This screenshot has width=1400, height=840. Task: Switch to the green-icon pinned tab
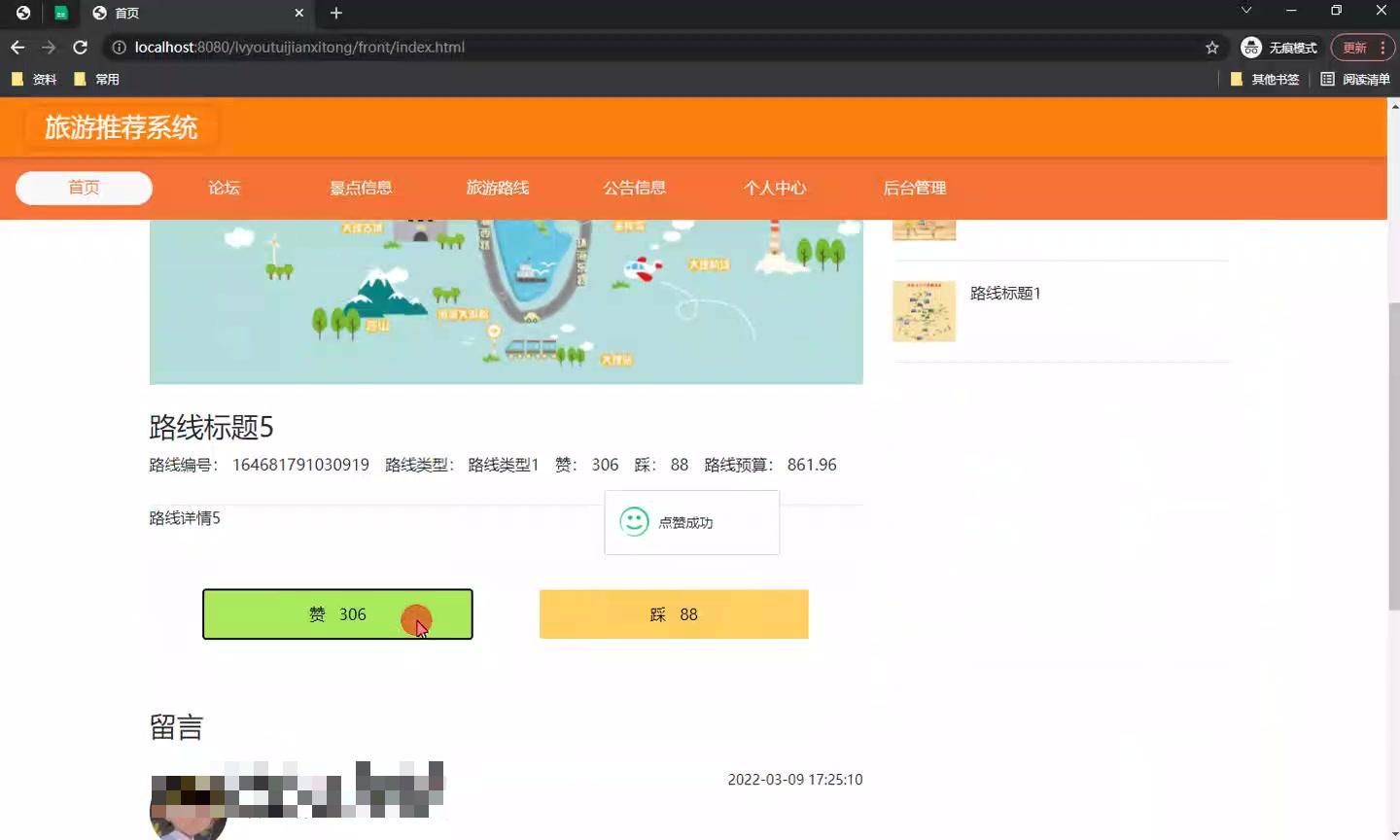click(x=61, y=13)
